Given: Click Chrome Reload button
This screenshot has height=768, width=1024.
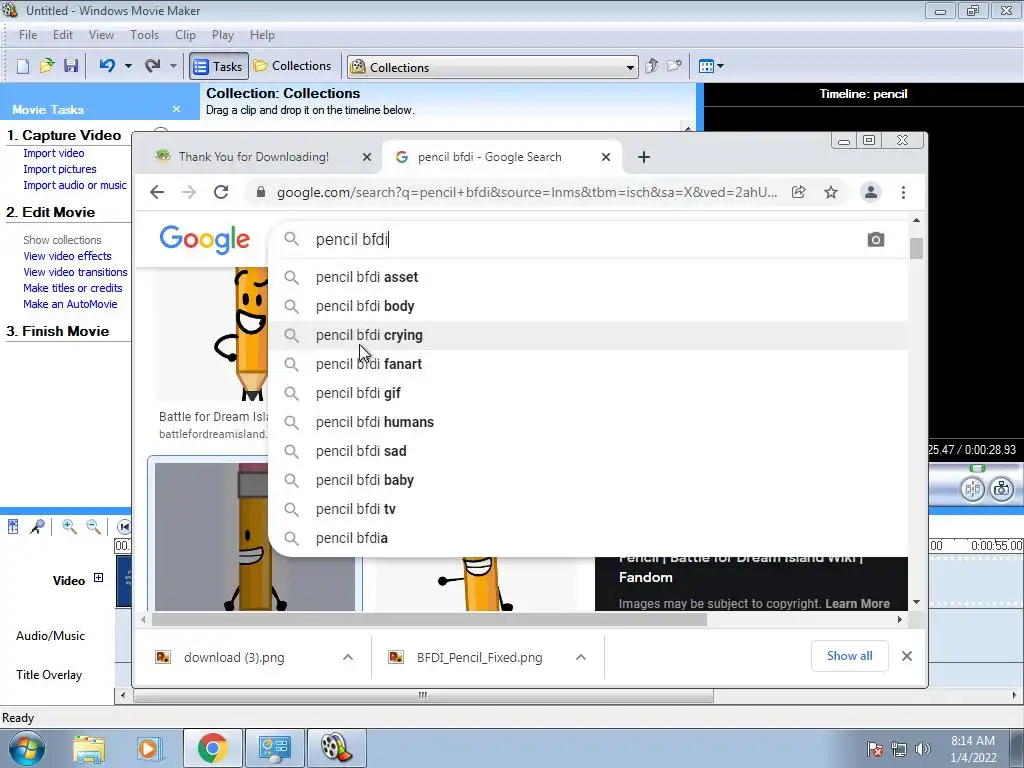Looking at the screenshot, I should coord(221,192).
